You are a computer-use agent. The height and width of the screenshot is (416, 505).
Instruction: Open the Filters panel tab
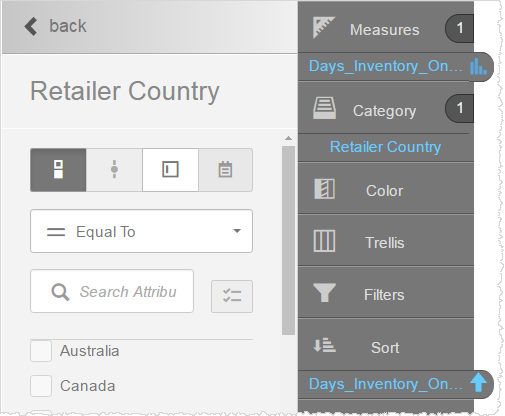point(386,294)
